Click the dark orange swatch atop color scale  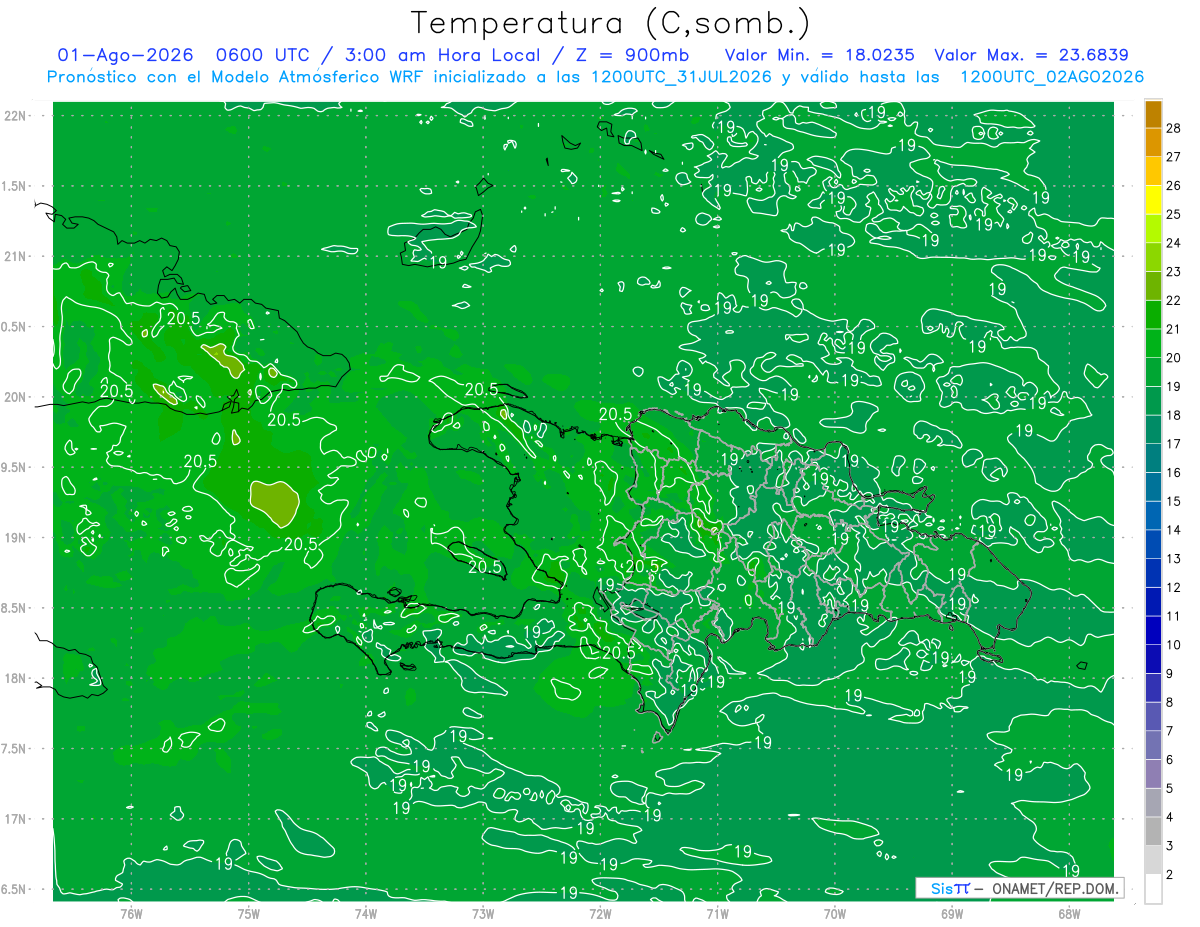pyautogui.click(x=1153, y=115)
